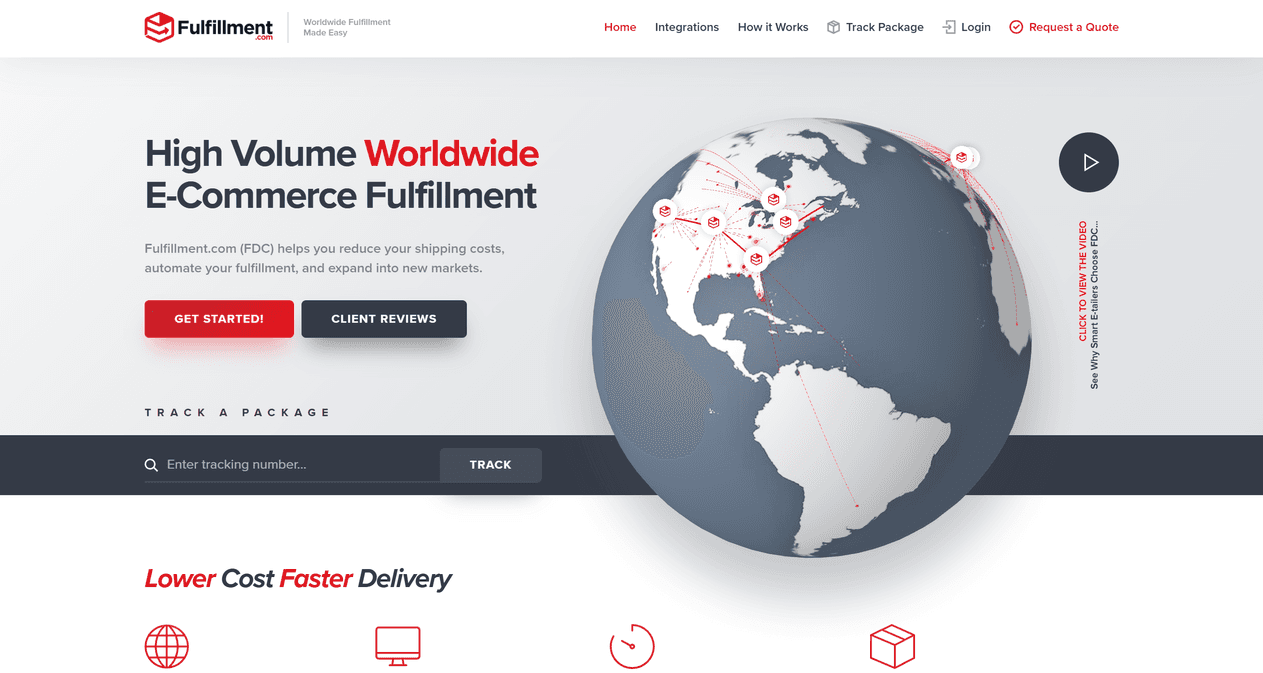This screenshot has height=673, width=1263.
Task: Click the play button over the globe
Action: coord(1088,162)
